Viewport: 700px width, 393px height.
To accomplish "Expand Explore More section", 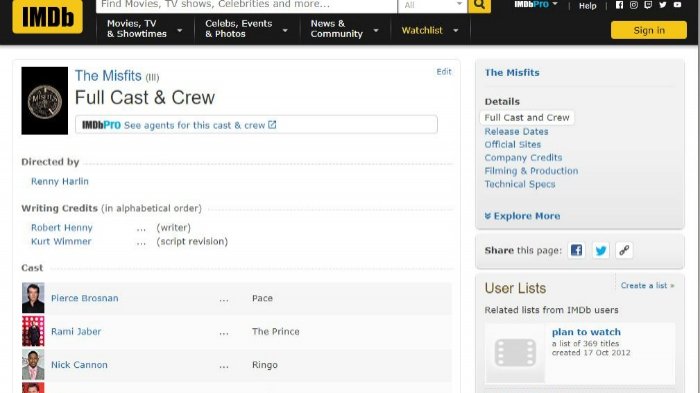I will (x=522, y=216).
